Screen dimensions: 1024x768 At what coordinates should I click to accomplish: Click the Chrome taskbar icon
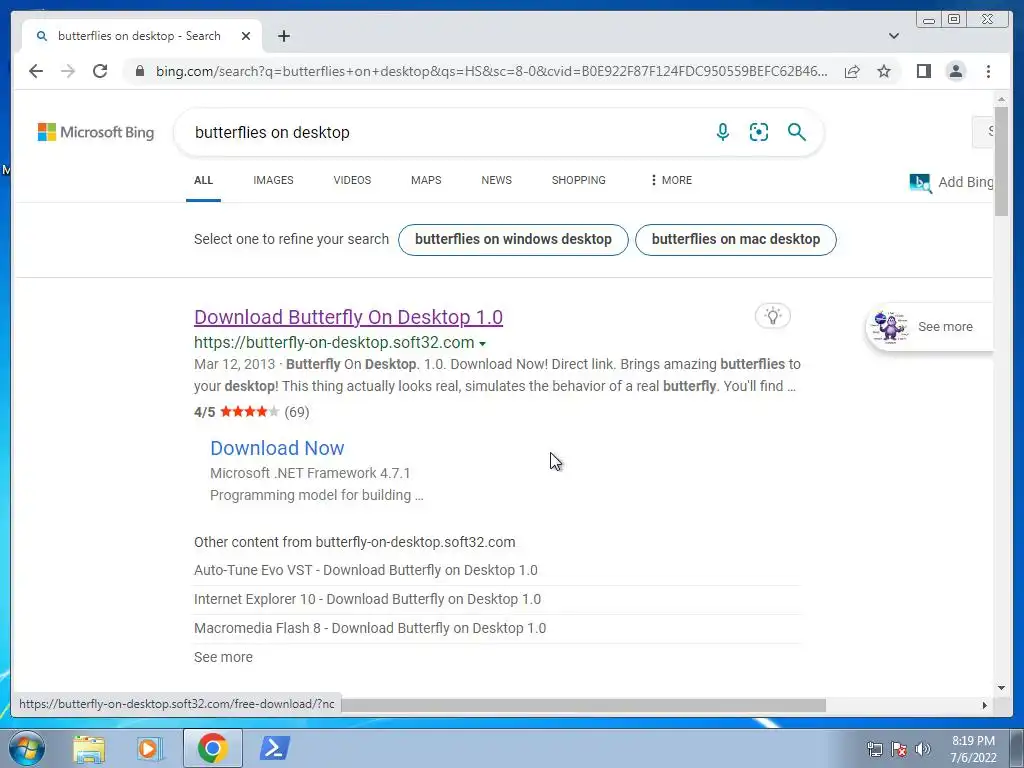[x=212, y=748]
